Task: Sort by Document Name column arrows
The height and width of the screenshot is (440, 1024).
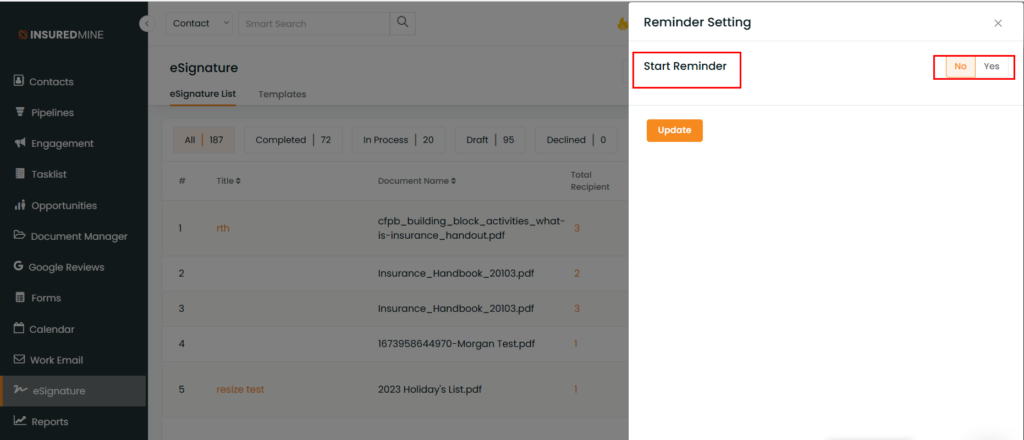Action: 453,181
